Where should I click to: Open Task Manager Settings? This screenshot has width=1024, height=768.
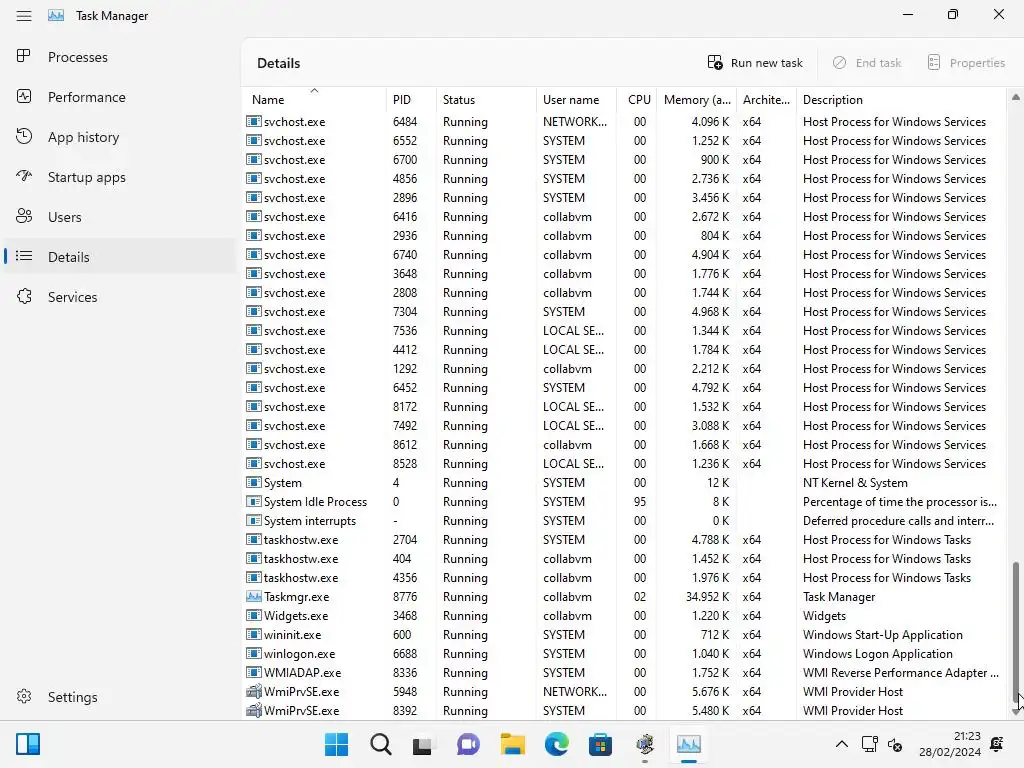pyautogui.click(x=119, y=697)
